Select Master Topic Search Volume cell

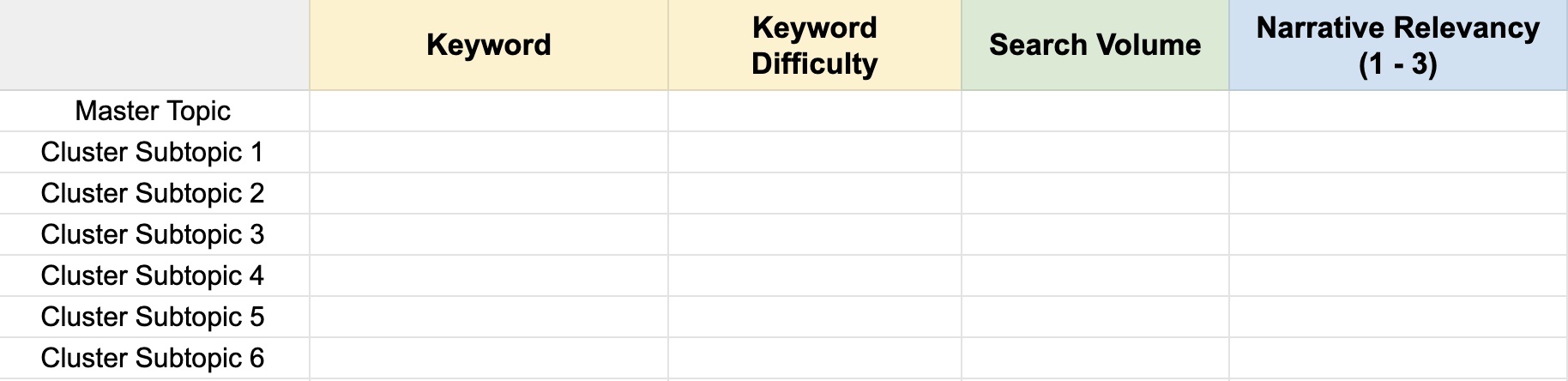point(1095,111)
